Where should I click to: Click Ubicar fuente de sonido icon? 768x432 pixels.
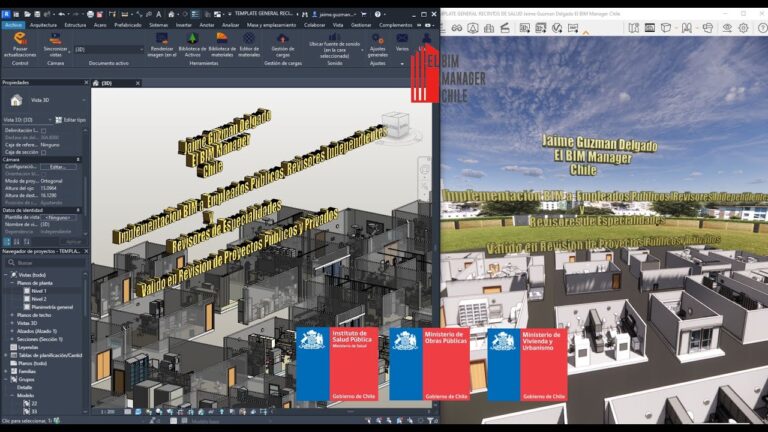335,37
